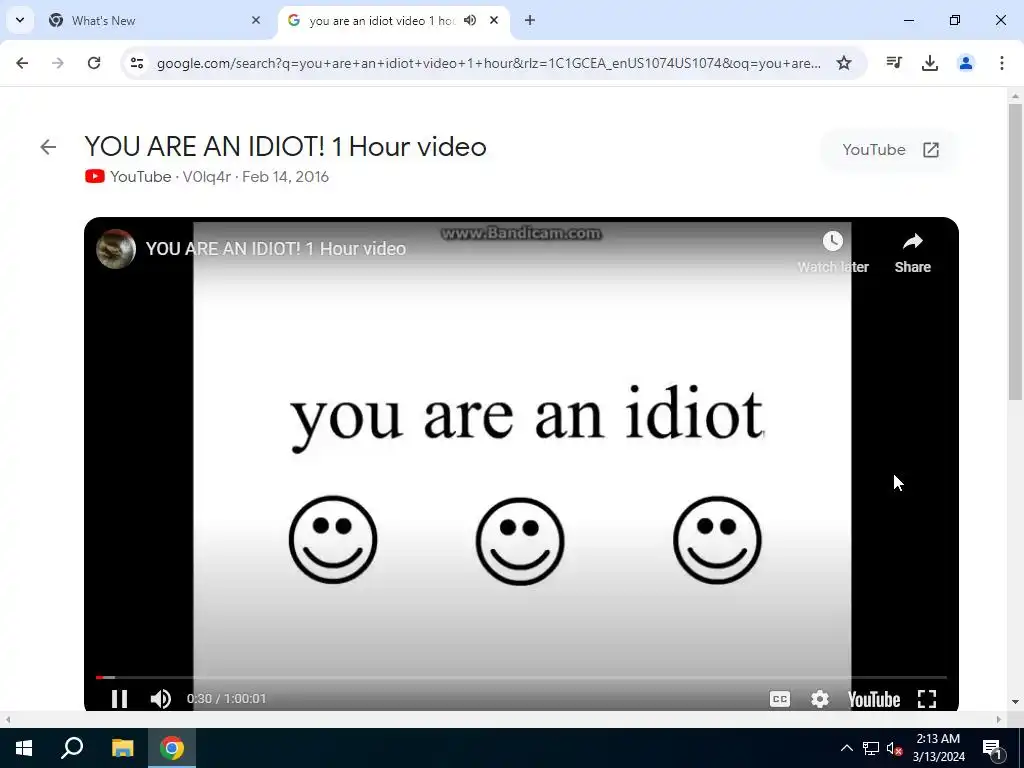Bookmark this page with the star icon
Viewport: 1024px width, 768px height.
click(844, 63)
